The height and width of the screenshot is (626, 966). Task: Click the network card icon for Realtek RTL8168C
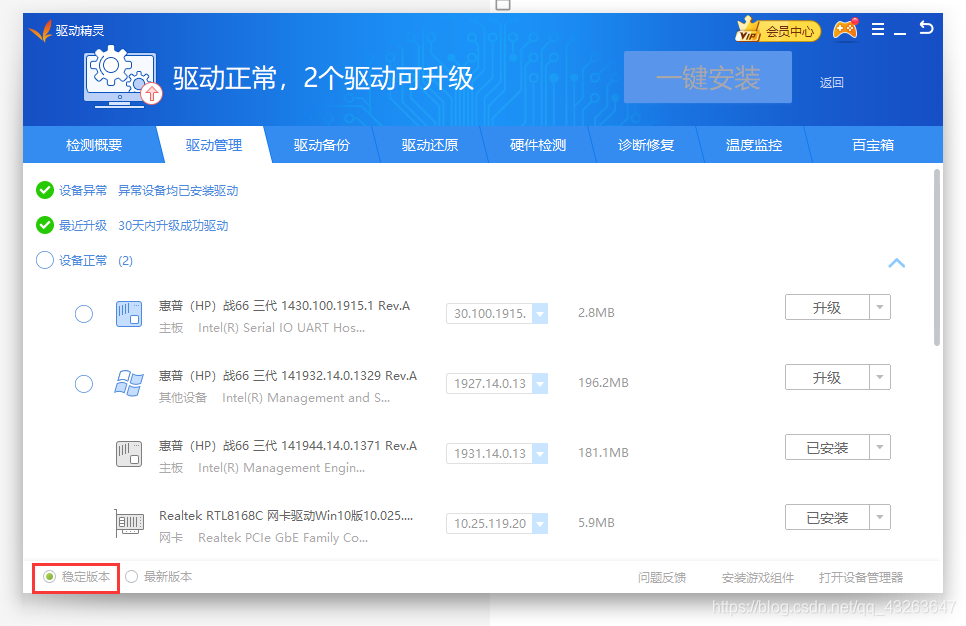pyautogui.click(x=129, y=523)
